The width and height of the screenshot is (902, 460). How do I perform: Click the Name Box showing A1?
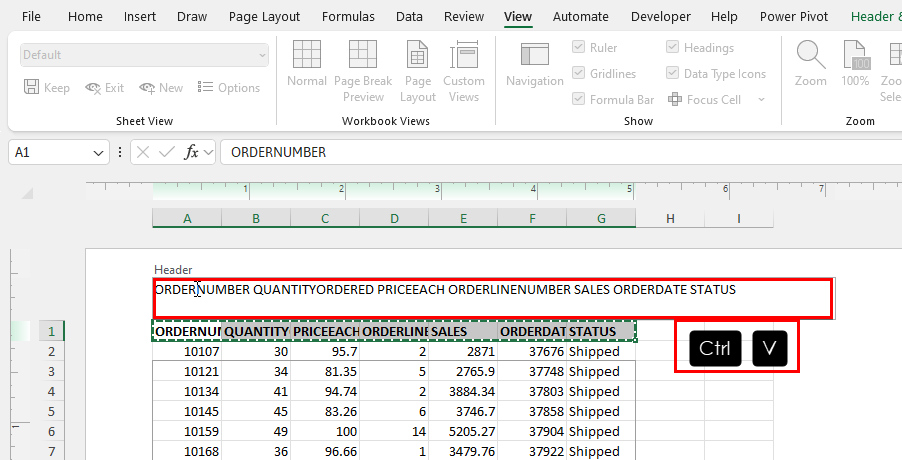point(51,152)
